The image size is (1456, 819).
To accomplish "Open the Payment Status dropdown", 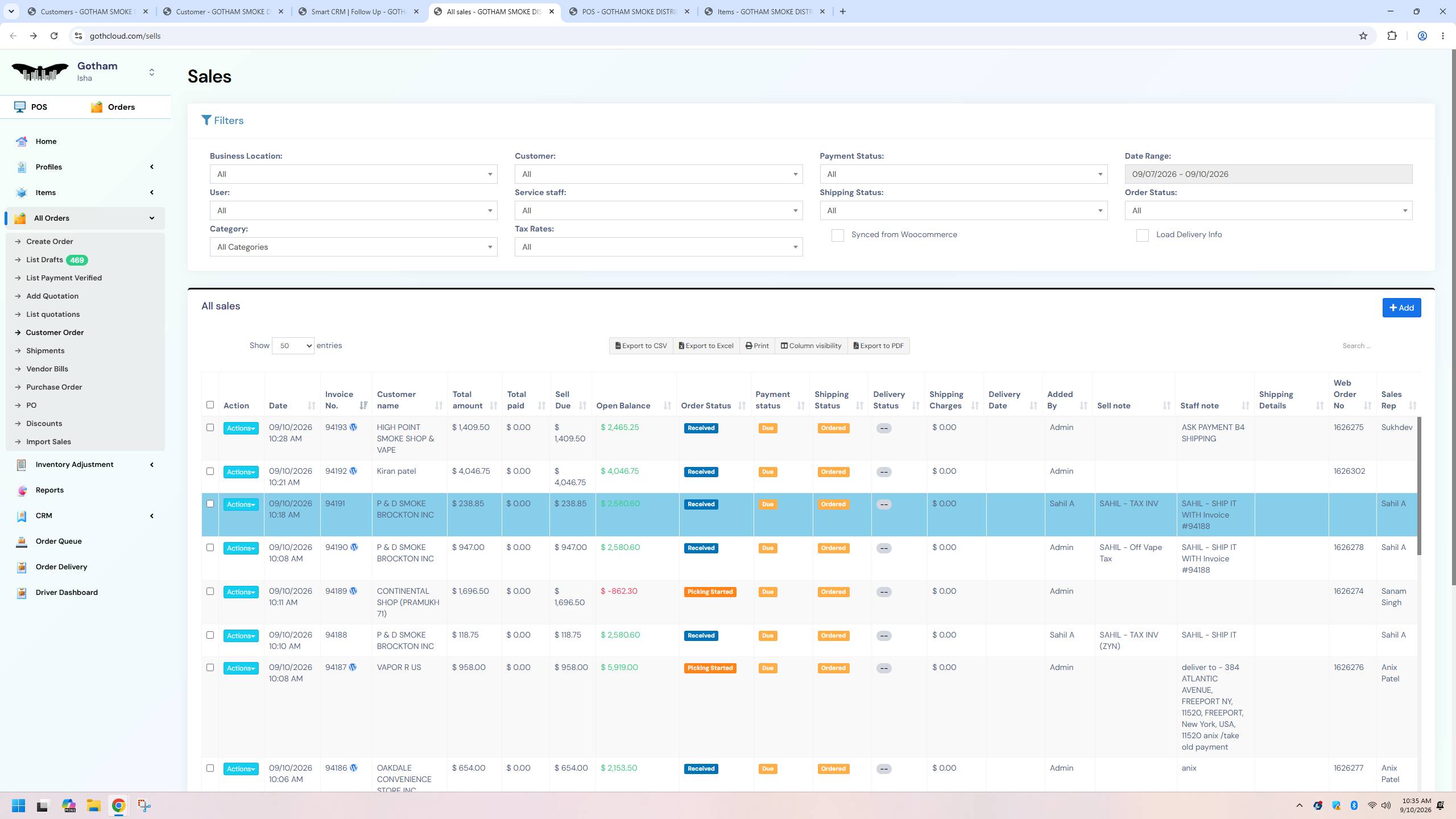I will (x=963, y=174).
